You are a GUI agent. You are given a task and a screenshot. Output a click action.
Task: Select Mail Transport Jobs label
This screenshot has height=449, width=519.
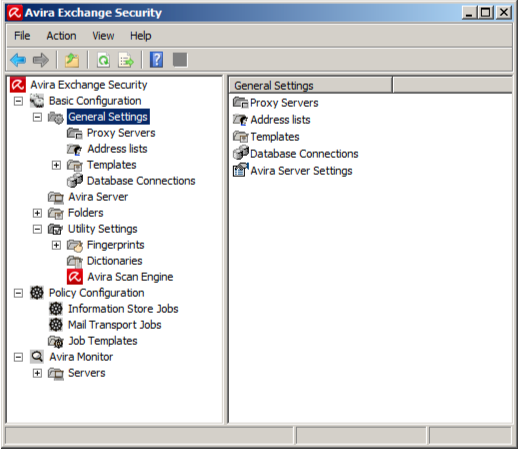[115, 325]
